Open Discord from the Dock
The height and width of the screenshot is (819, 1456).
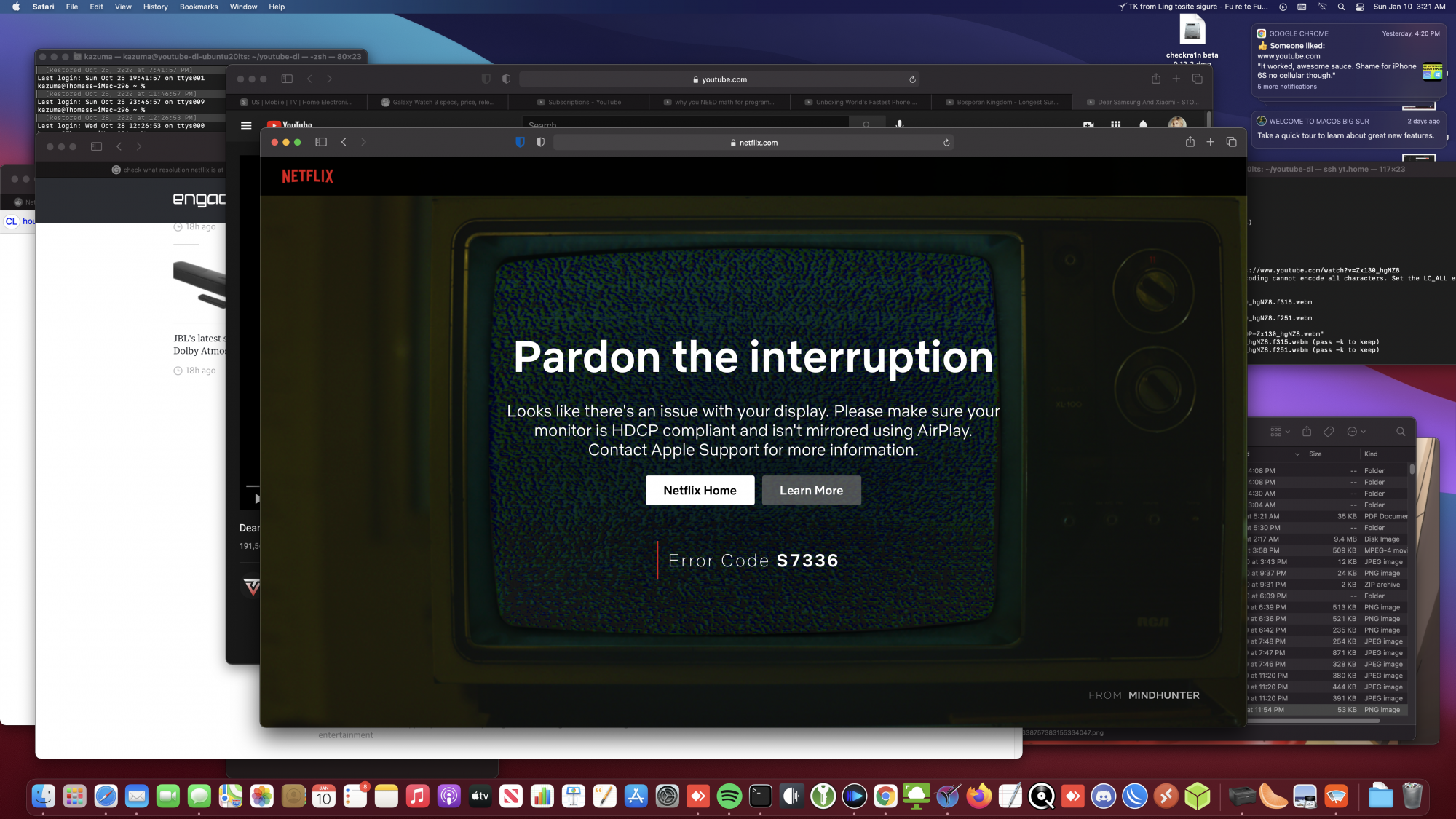pyautogui.click(x=1104, y=796)
